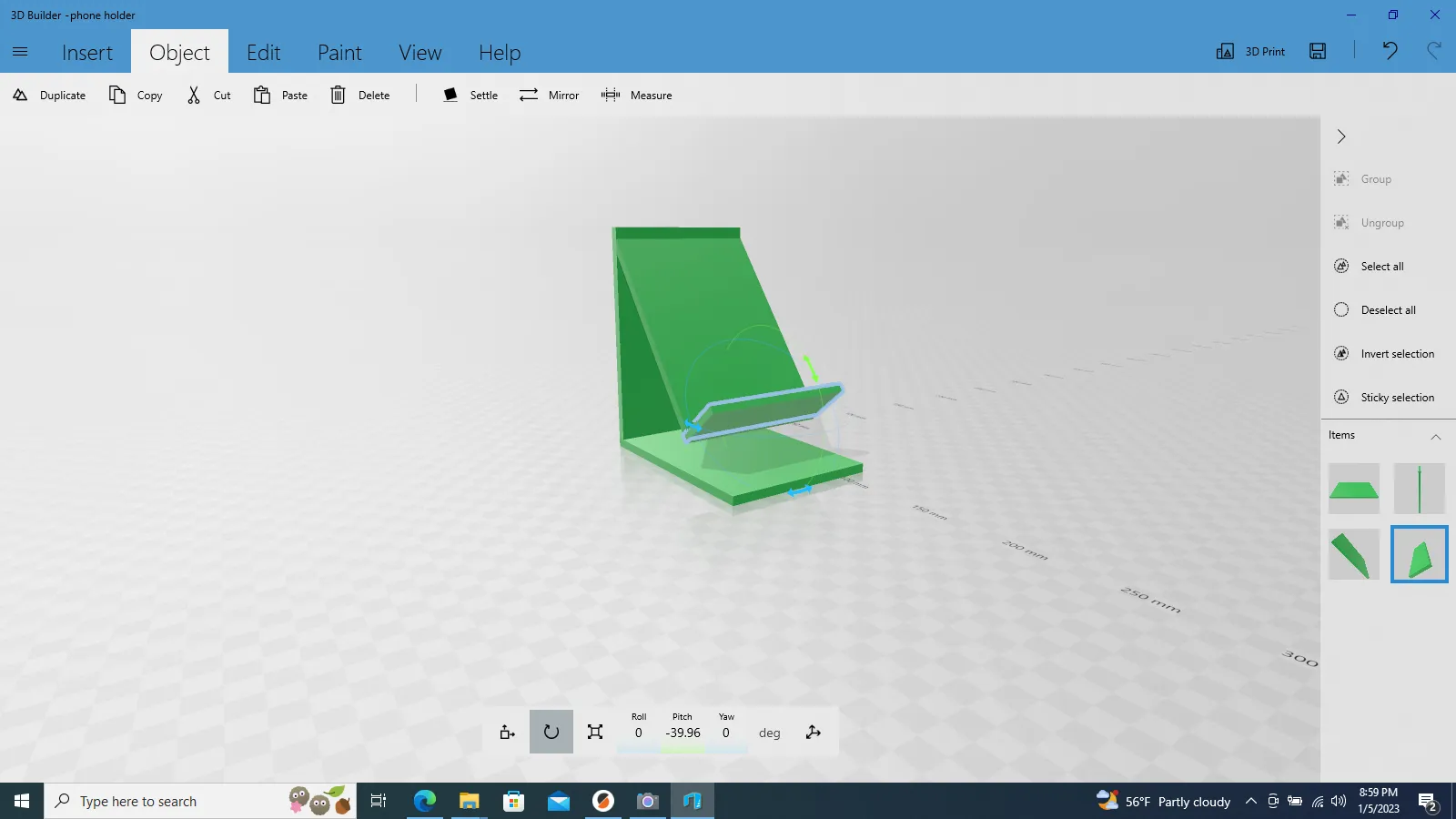This screenshot has width=1456, height=819.
Task: Deselect all objects
Action: [1375, 310]
